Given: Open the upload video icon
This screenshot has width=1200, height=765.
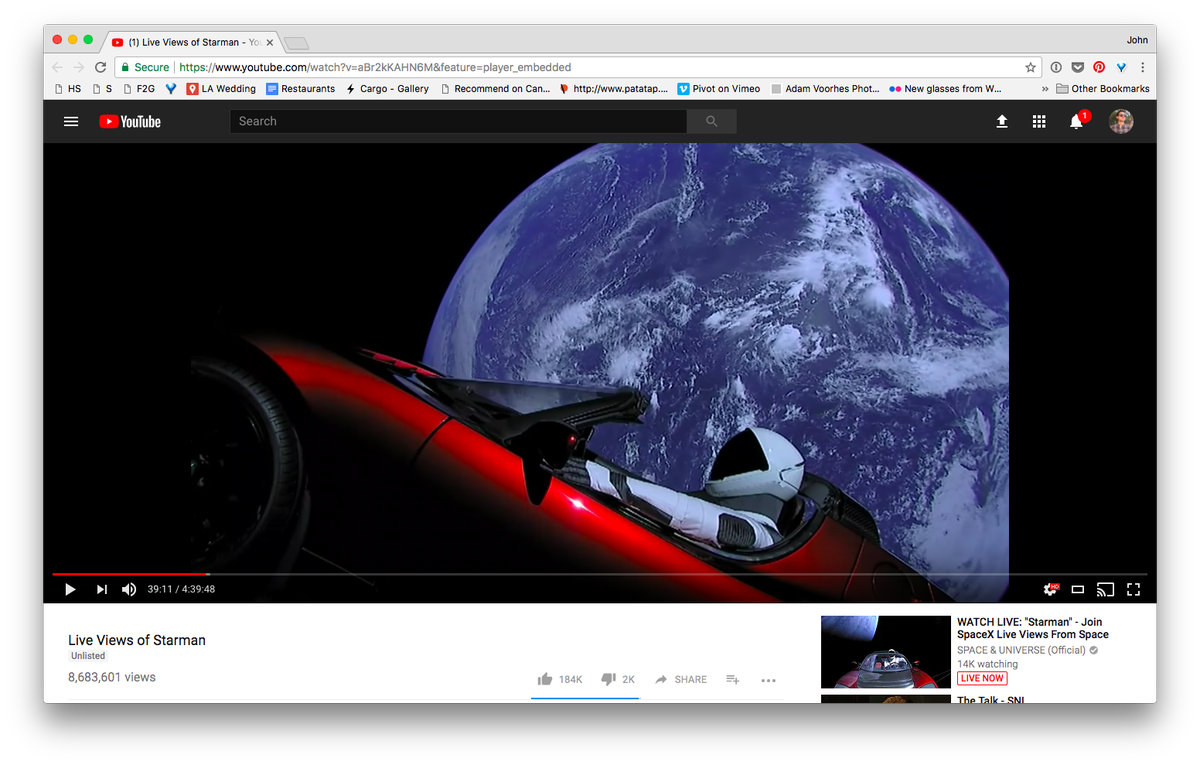Looking at the screenshot, I should (x=1002, y=121).
